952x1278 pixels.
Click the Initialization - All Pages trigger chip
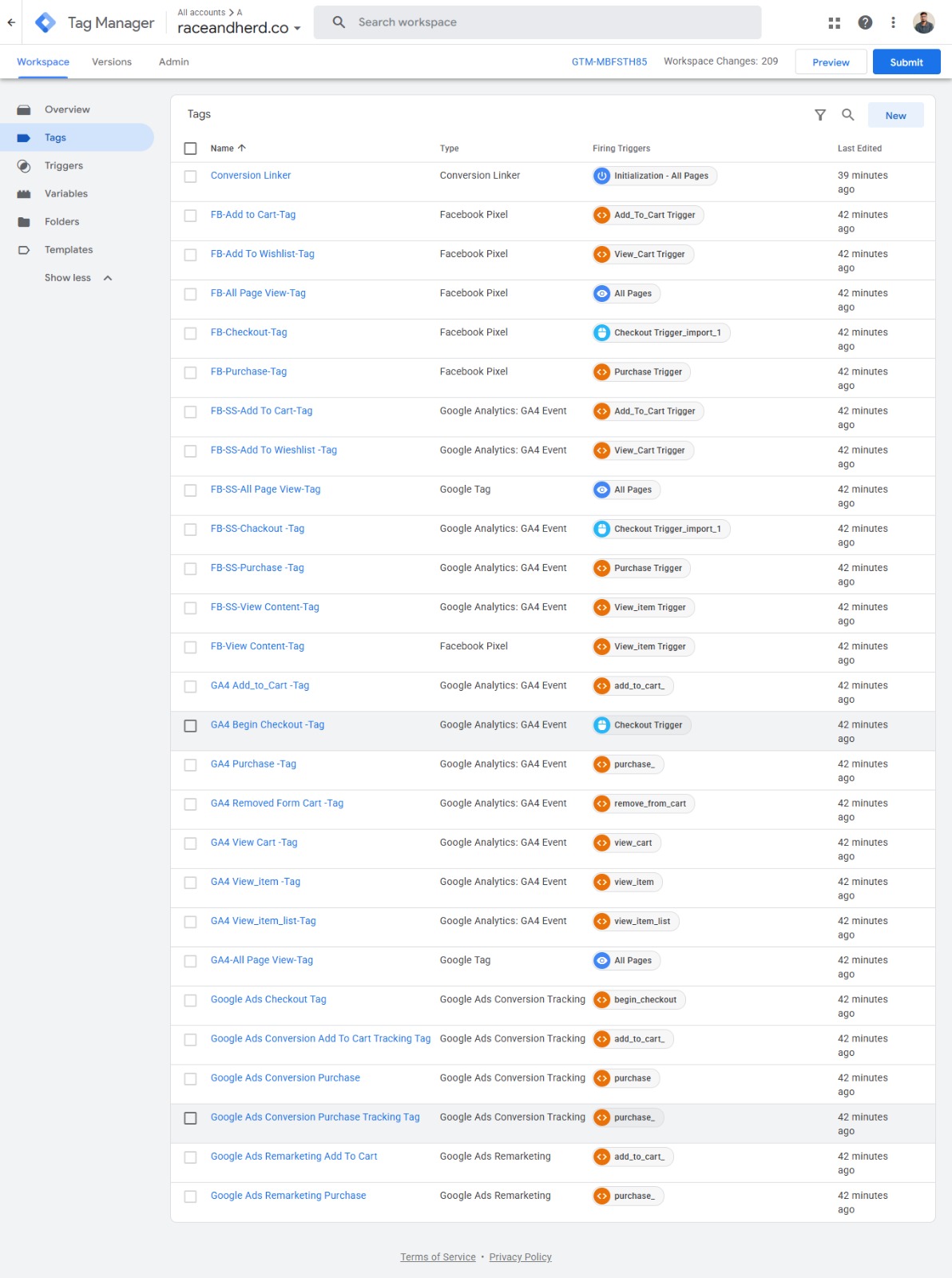pyautogui.click(x=655, y=176)
